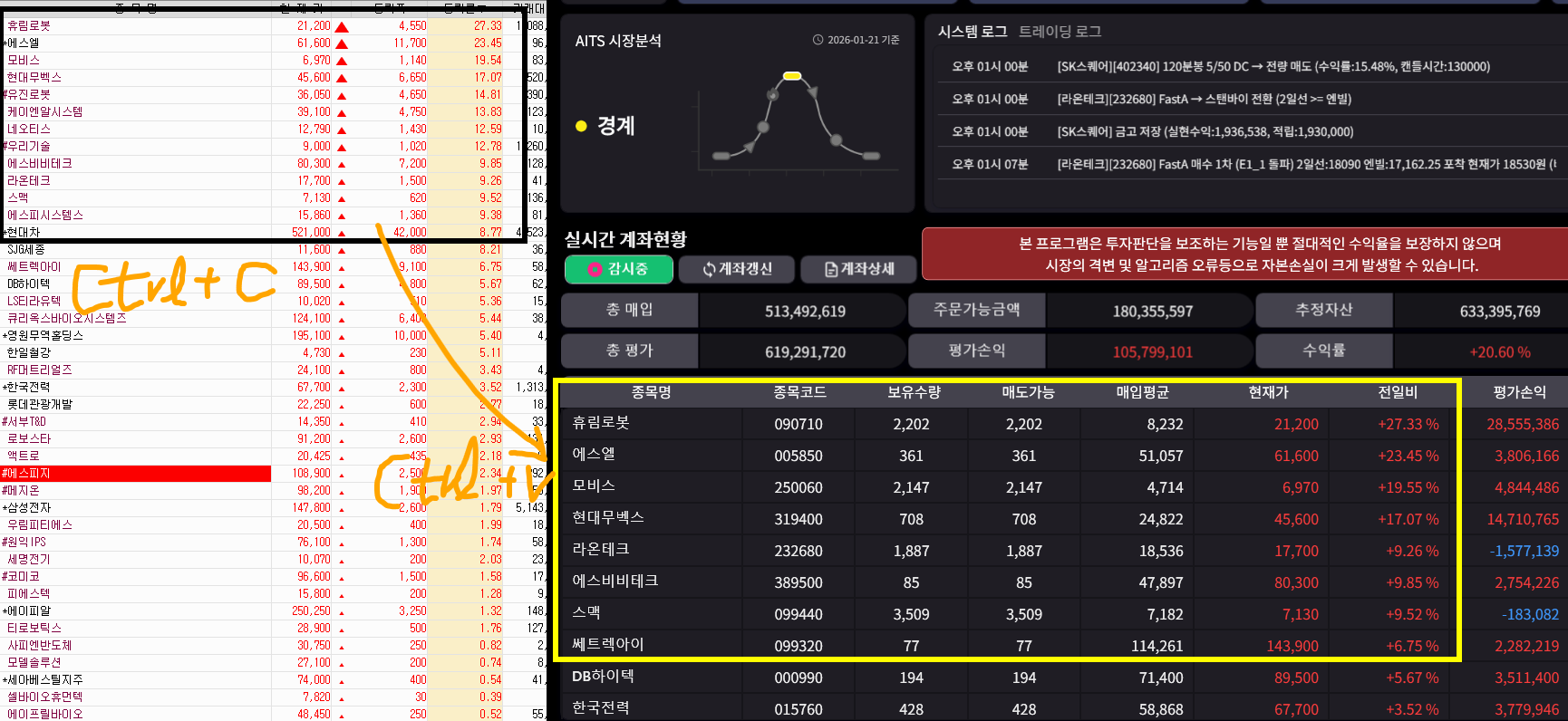Open 계좌상세 account details
This screenshot has height=721, width=1568.
pyautogui.click(x=858, y=269)
